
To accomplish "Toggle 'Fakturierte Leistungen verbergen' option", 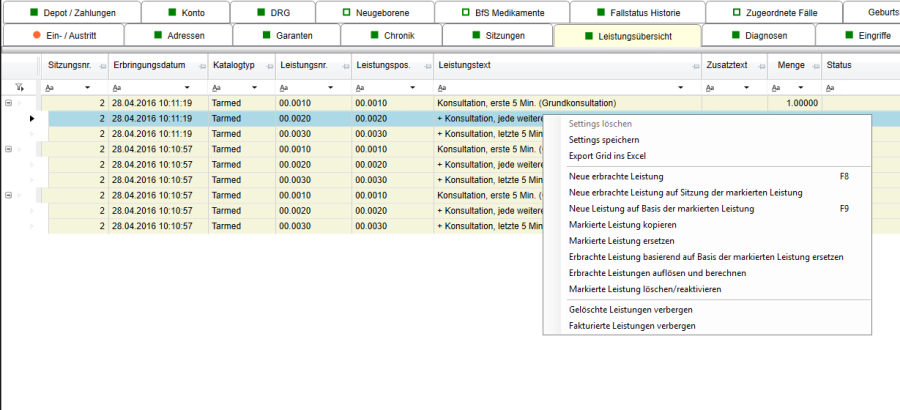I will pyautogui.click(x=630, y=325).
